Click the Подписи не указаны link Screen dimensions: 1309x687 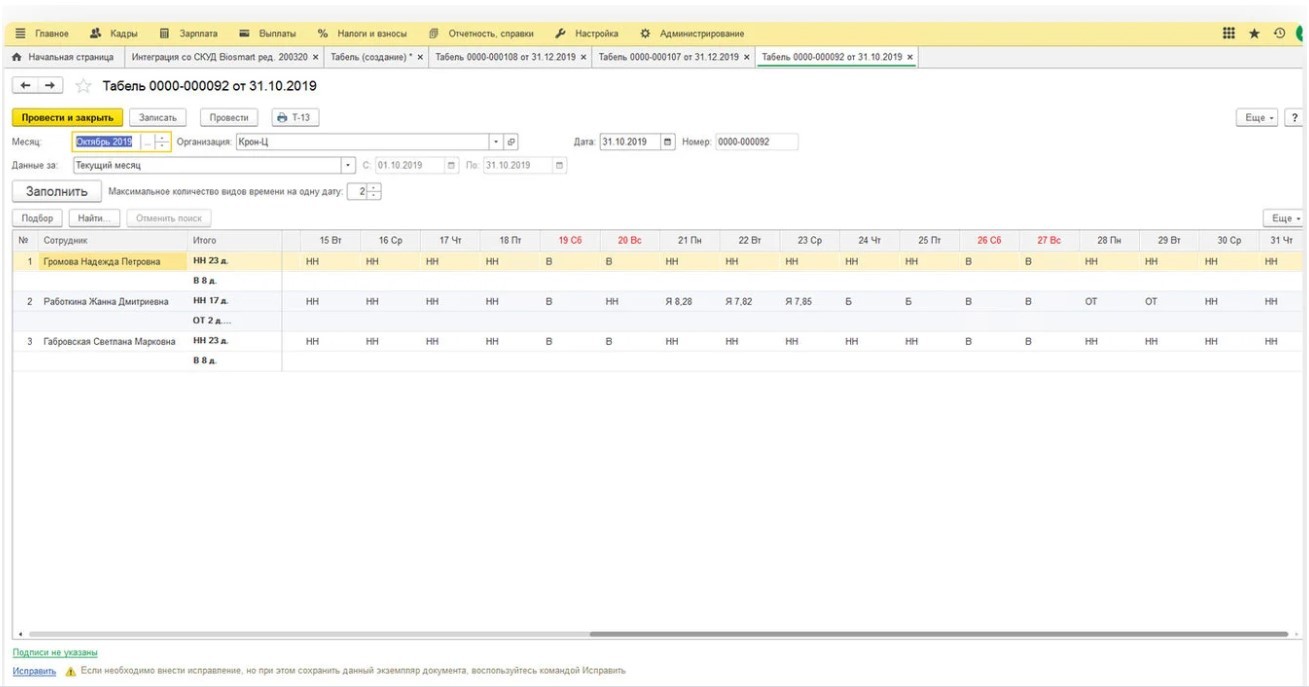tap(55, 653)
